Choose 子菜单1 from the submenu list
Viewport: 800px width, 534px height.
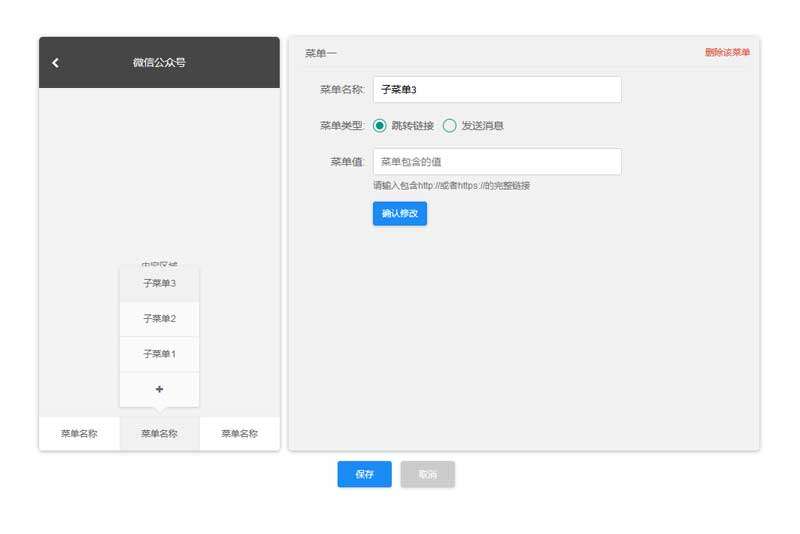click(159, 354)
